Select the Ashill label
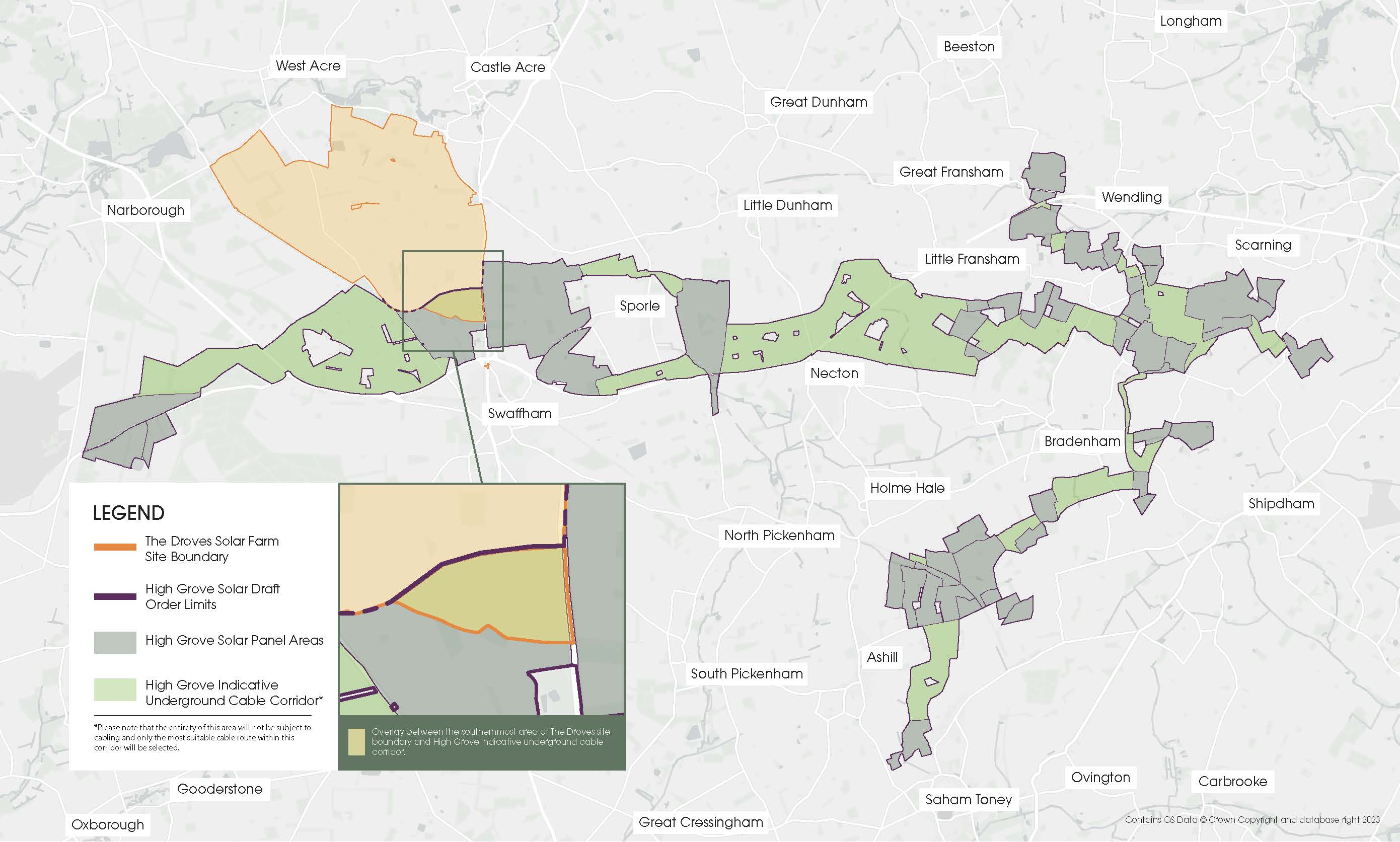Viewport: 1400px width, 842px height. [x=882, y=658]
